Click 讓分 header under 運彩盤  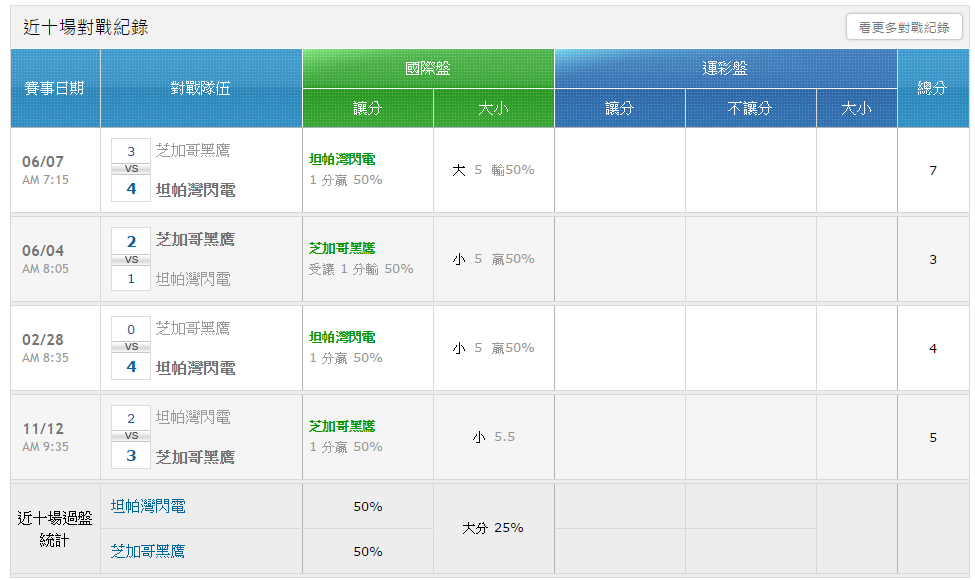point(619,109)
